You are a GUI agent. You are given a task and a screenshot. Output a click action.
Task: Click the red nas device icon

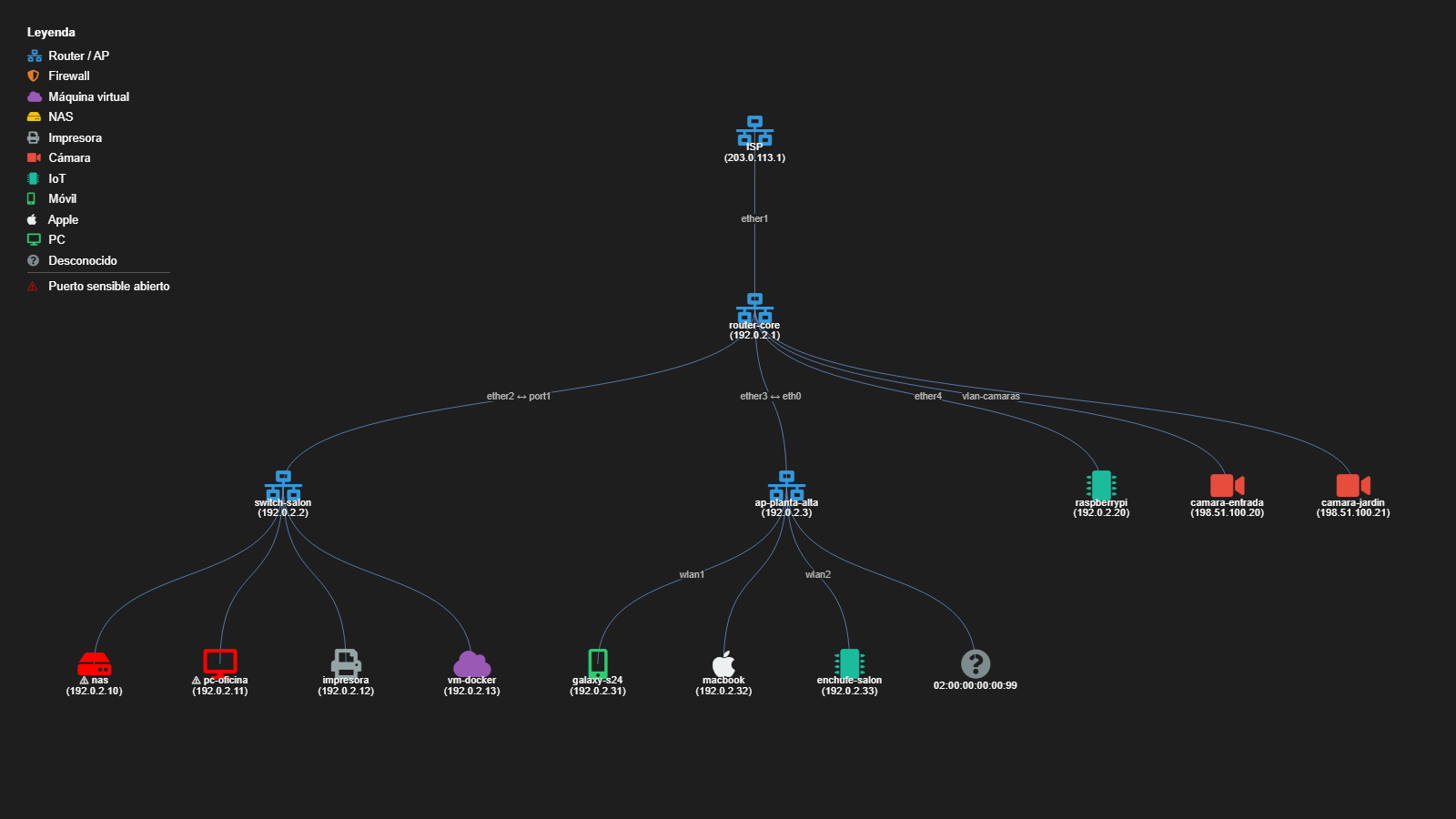pos(94,663)
